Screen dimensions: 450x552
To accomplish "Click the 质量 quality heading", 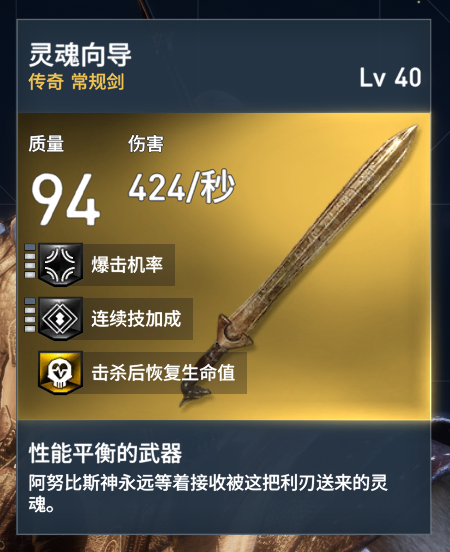I will pyautogui.click(x=46, y=144).
